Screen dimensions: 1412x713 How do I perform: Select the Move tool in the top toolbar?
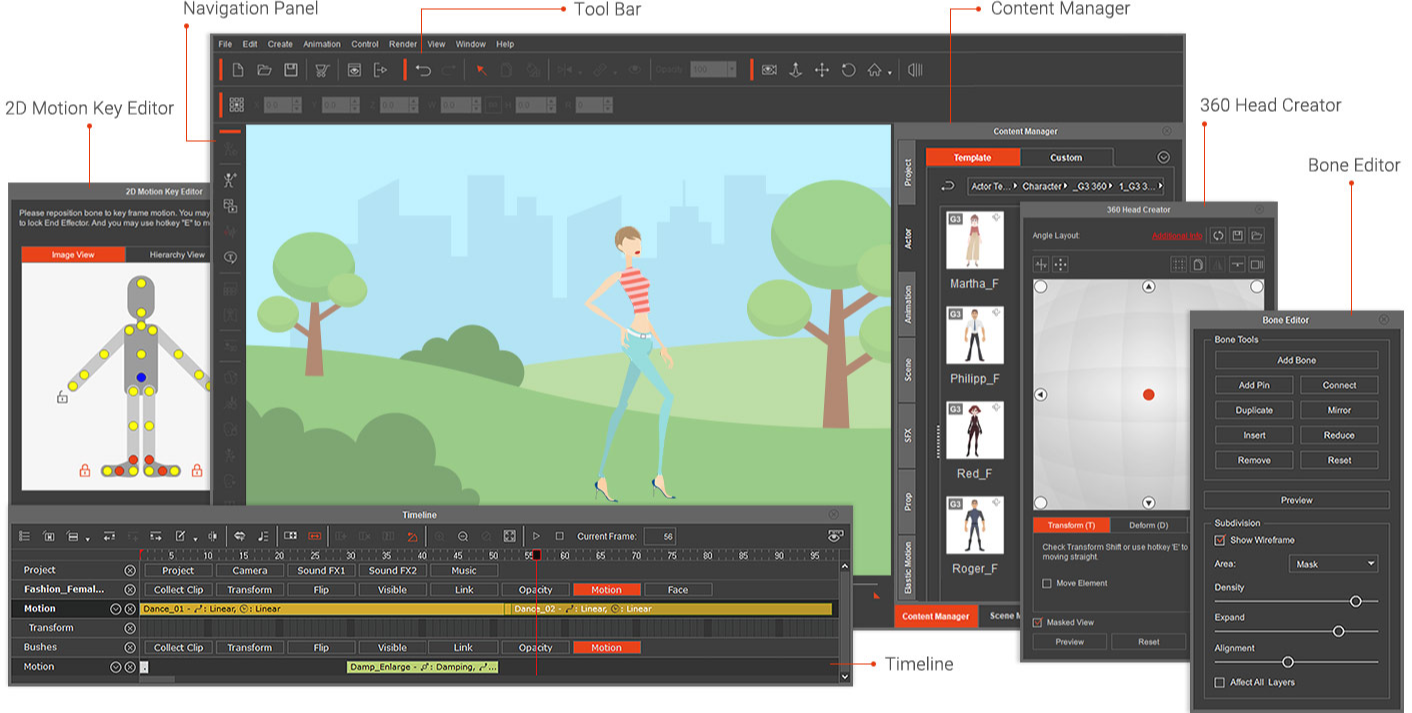click(x=820, y=69)
